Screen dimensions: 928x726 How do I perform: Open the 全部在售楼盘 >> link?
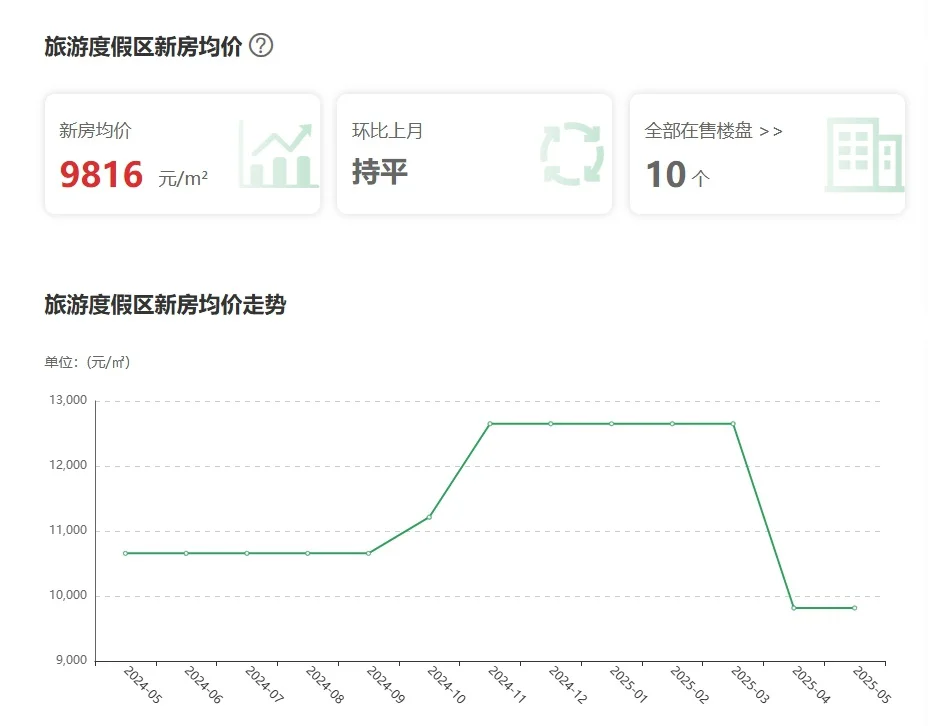pos(713,131)
